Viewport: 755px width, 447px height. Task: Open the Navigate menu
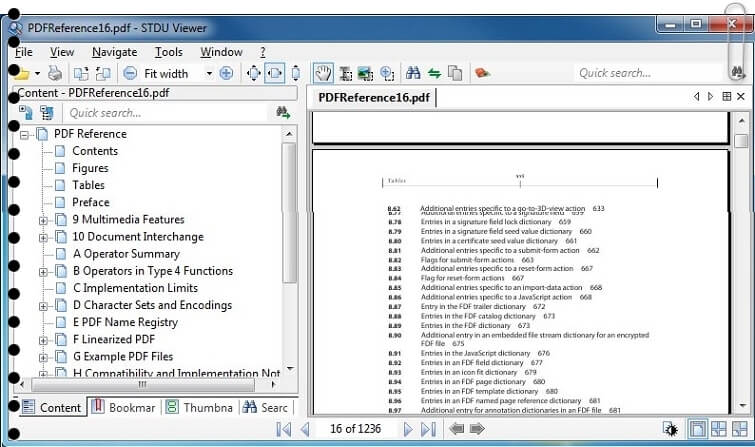point(115,52)
